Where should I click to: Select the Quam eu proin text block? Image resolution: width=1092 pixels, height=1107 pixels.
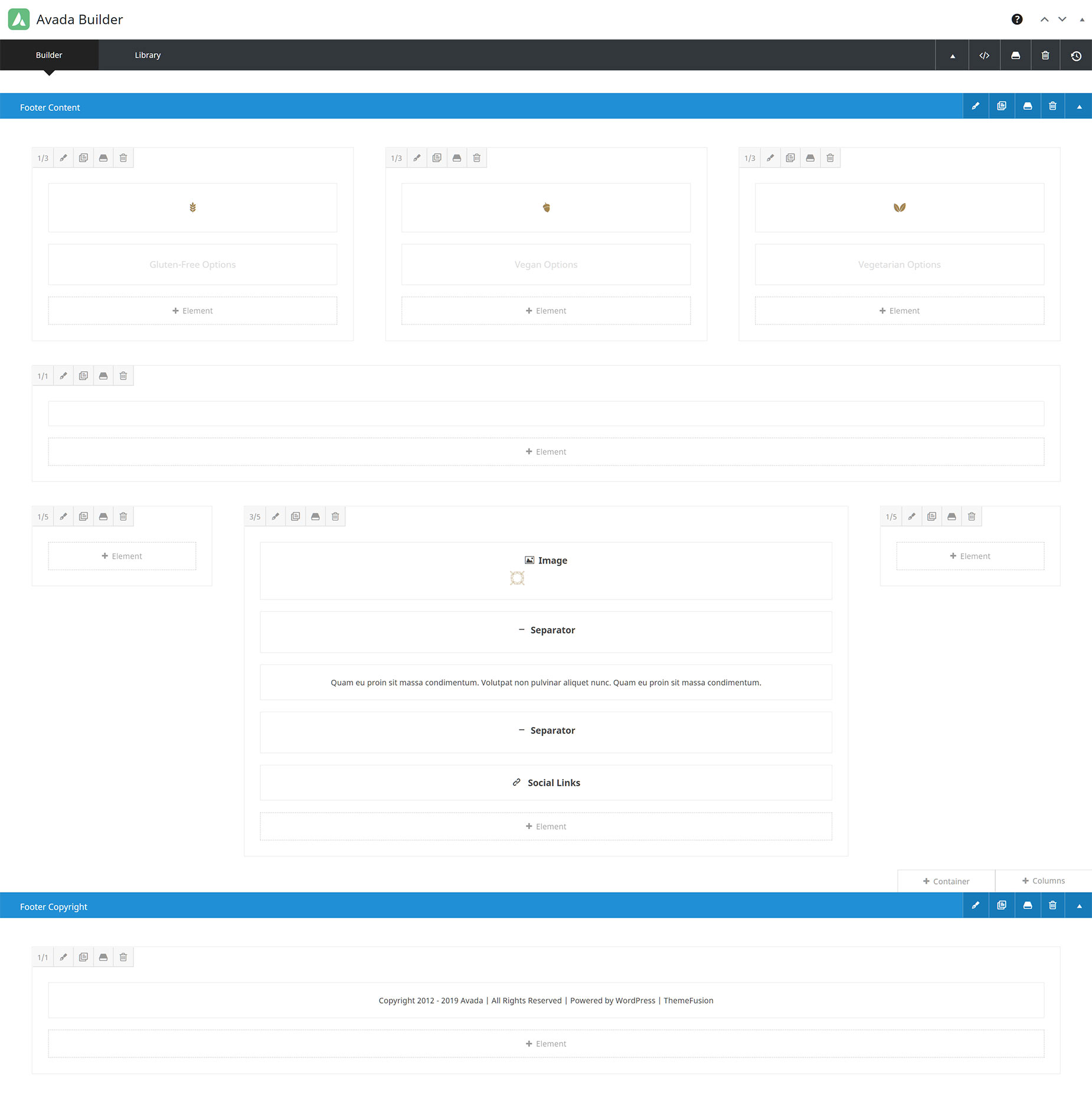pos(546,682)
